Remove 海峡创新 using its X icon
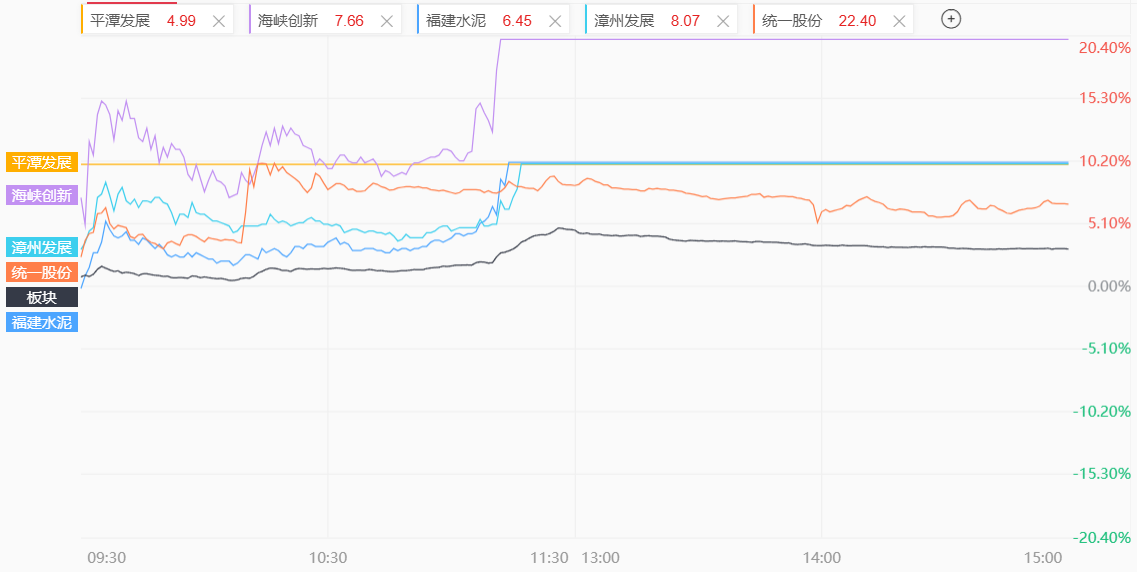Screen dimensions: 1137x572 click(x=387, y=20)
